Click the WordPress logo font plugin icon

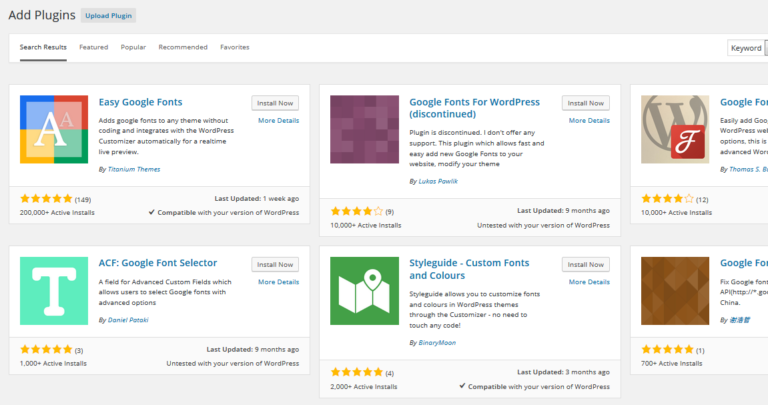tap(674, 130)
